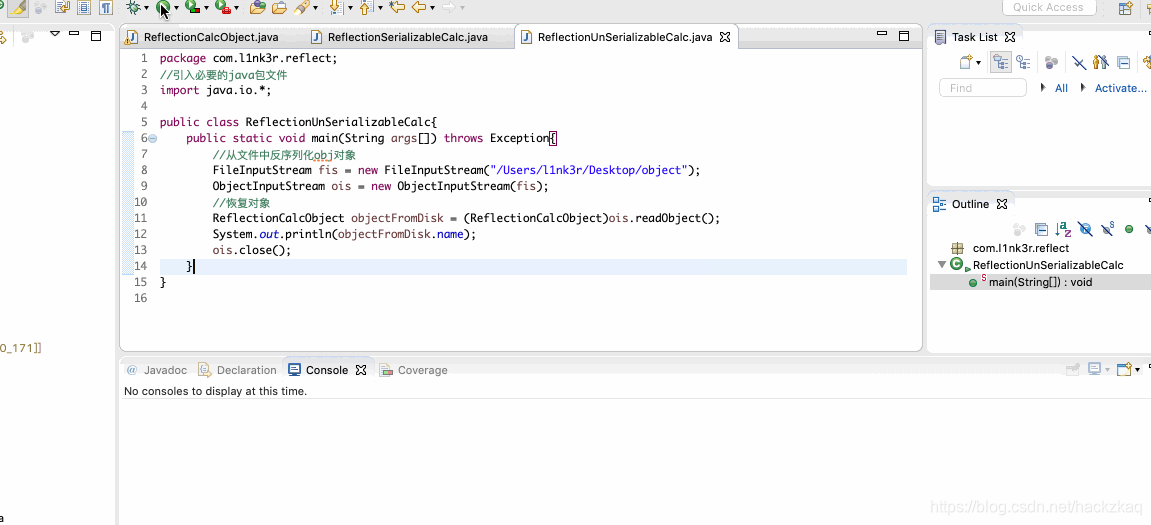Run the program with green Run button
The width and height of the screenshot is (1151, 525).
[163, 7]
